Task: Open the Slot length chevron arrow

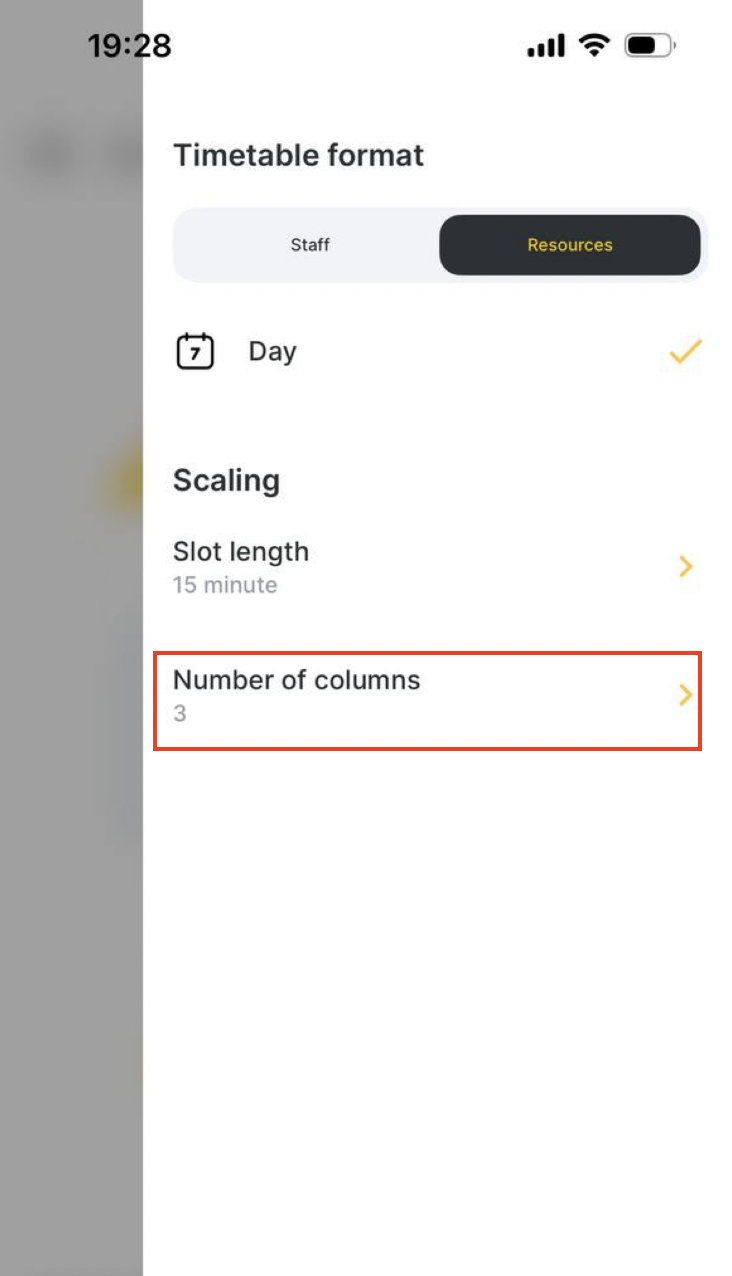Action: point(686,567)
